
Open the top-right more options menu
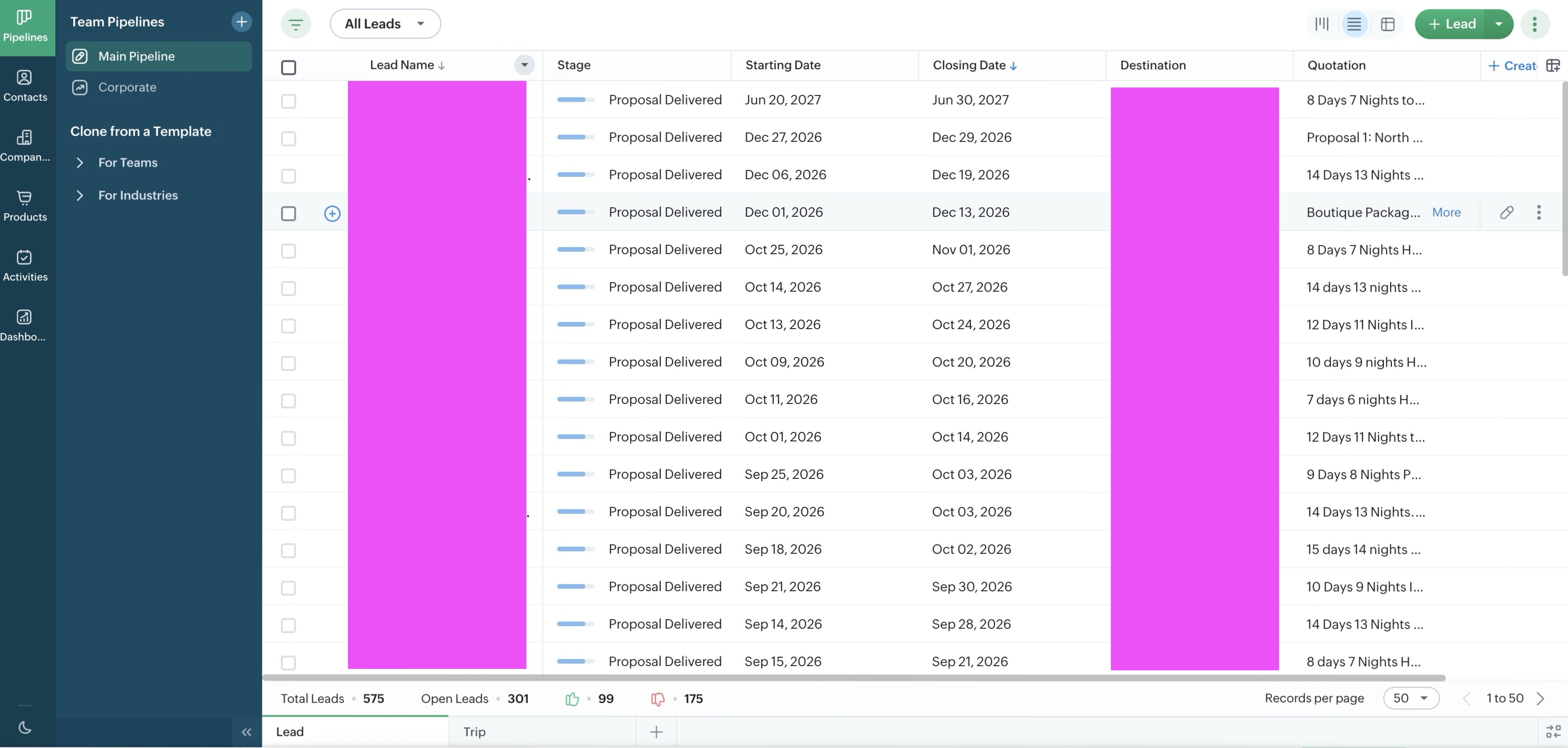(1535, 24)
